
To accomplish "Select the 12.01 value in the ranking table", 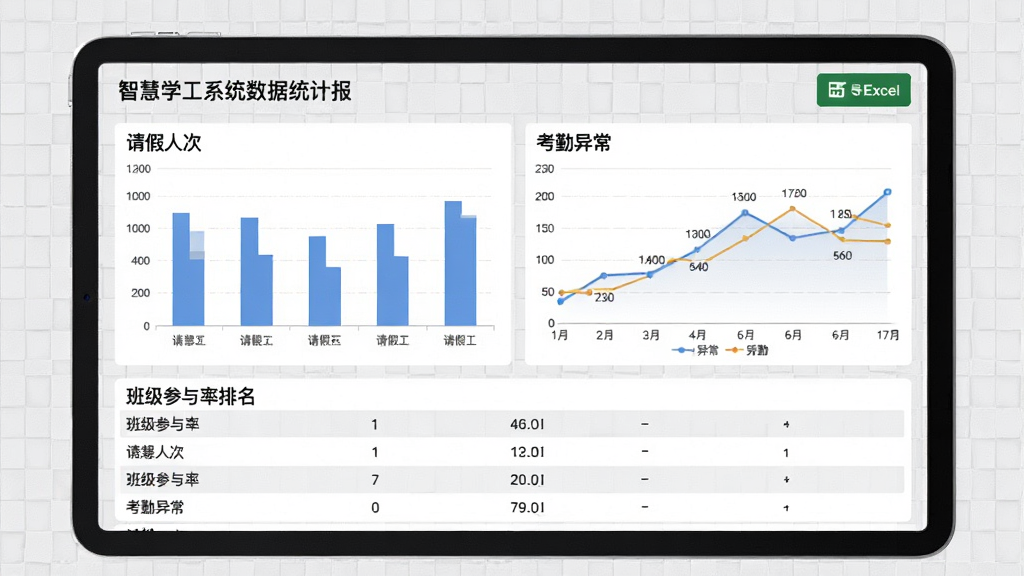I will pyautogui.click(x=527, y=452).
